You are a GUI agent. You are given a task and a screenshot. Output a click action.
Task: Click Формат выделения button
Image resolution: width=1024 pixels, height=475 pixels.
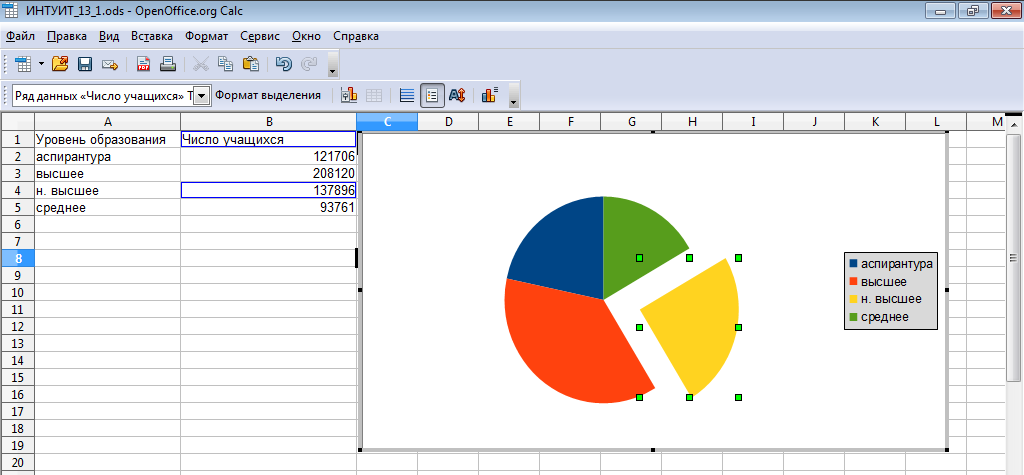pos(268,95)
